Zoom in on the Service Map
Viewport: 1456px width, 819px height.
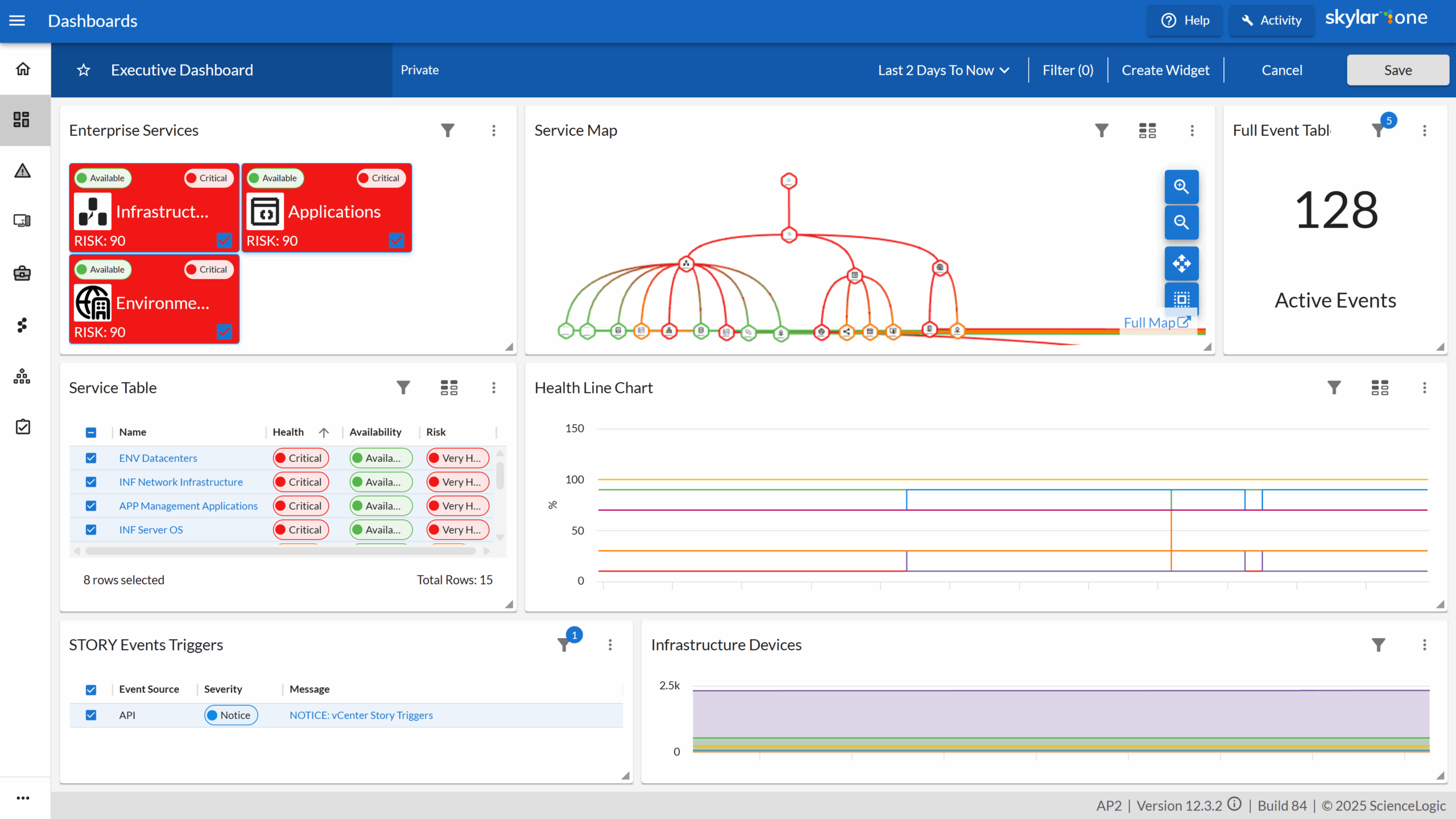pyautogui.click(x=1182, y=187)
